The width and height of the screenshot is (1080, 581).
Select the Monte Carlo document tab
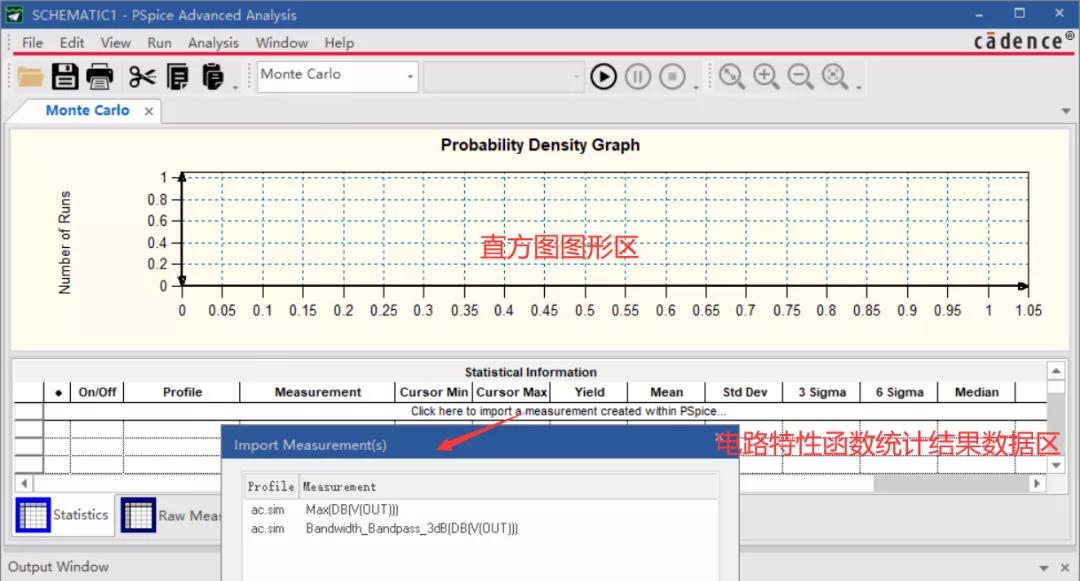tap(87, 110)
